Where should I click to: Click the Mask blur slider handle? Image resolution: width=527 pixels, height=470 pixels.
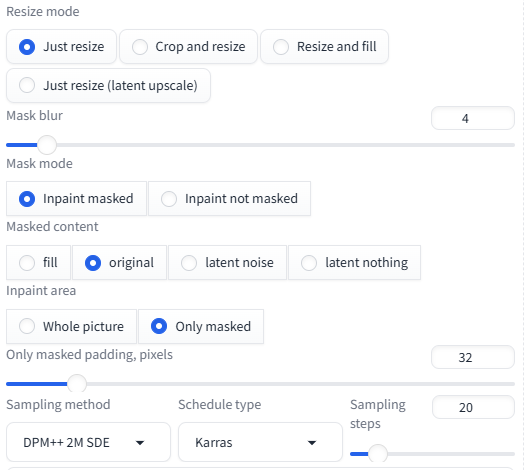coord(47,145)
